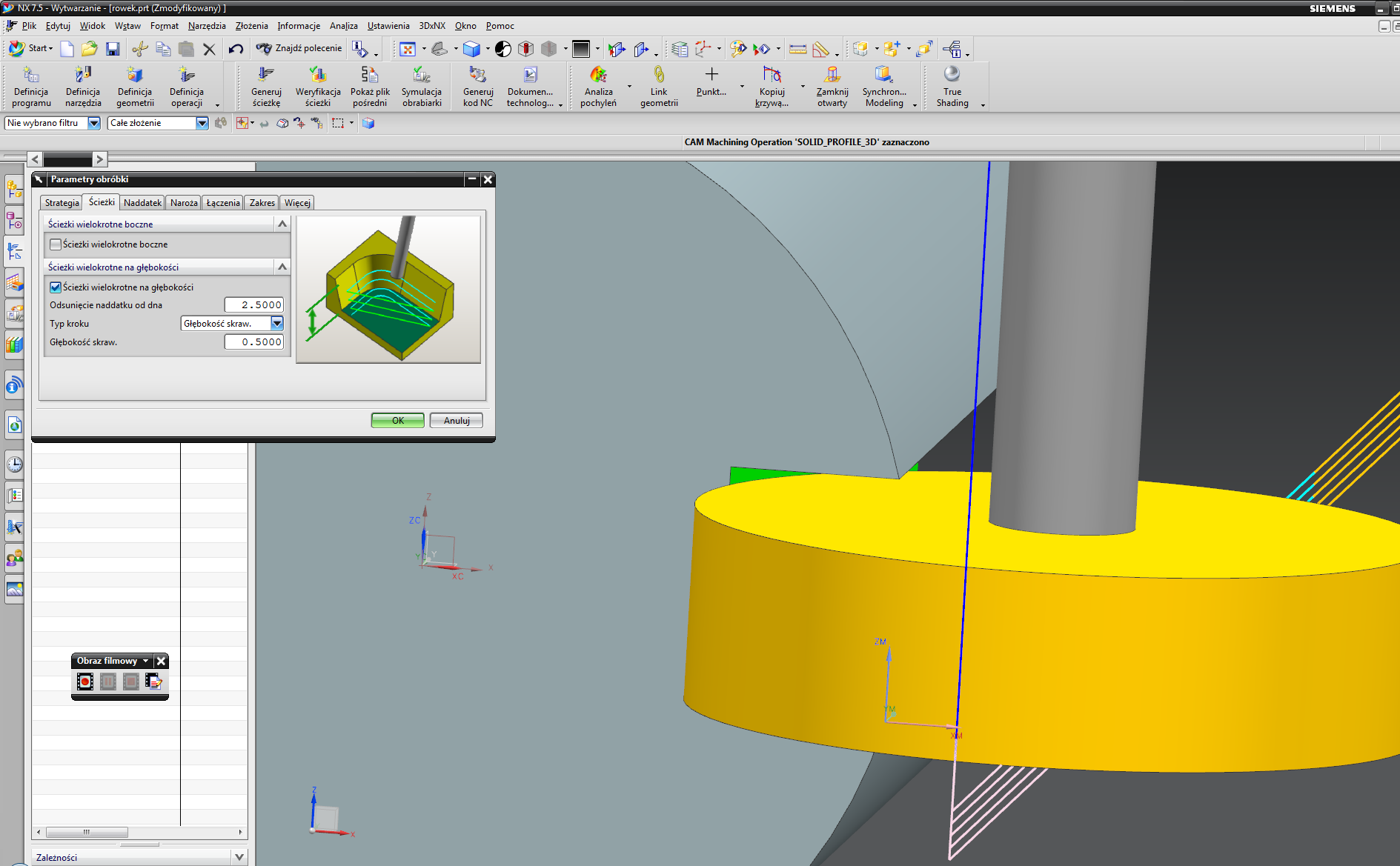Click the Undo arrow icon
This screenshot has width=1400, height=866.
click(x=236, y=49)
